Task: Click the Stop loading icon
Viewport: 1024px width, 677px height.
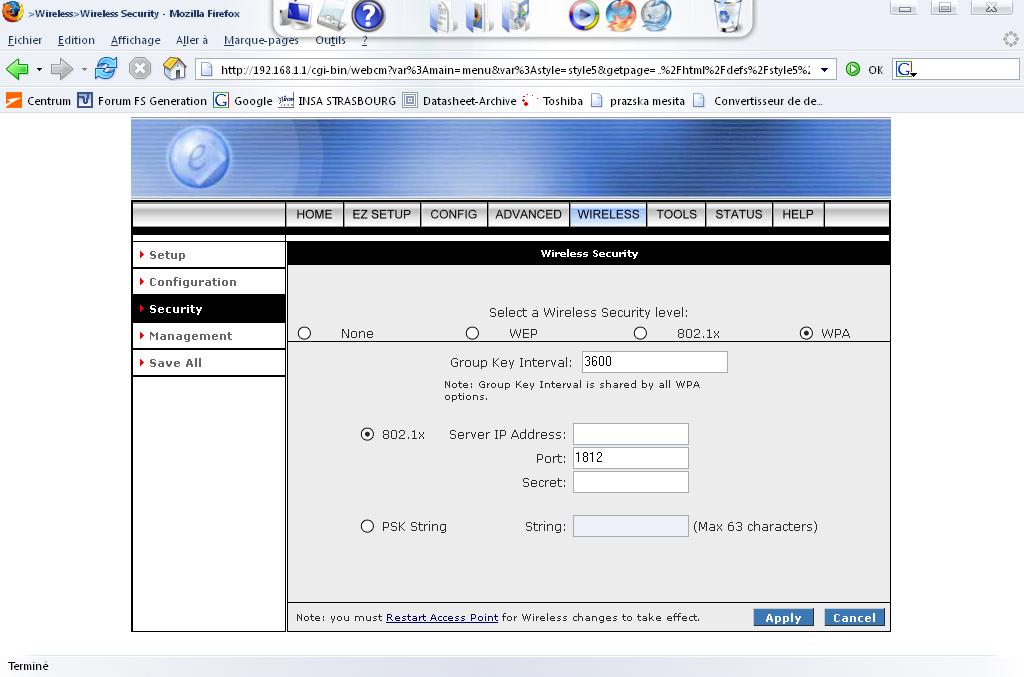Action: tap(140, 68)
